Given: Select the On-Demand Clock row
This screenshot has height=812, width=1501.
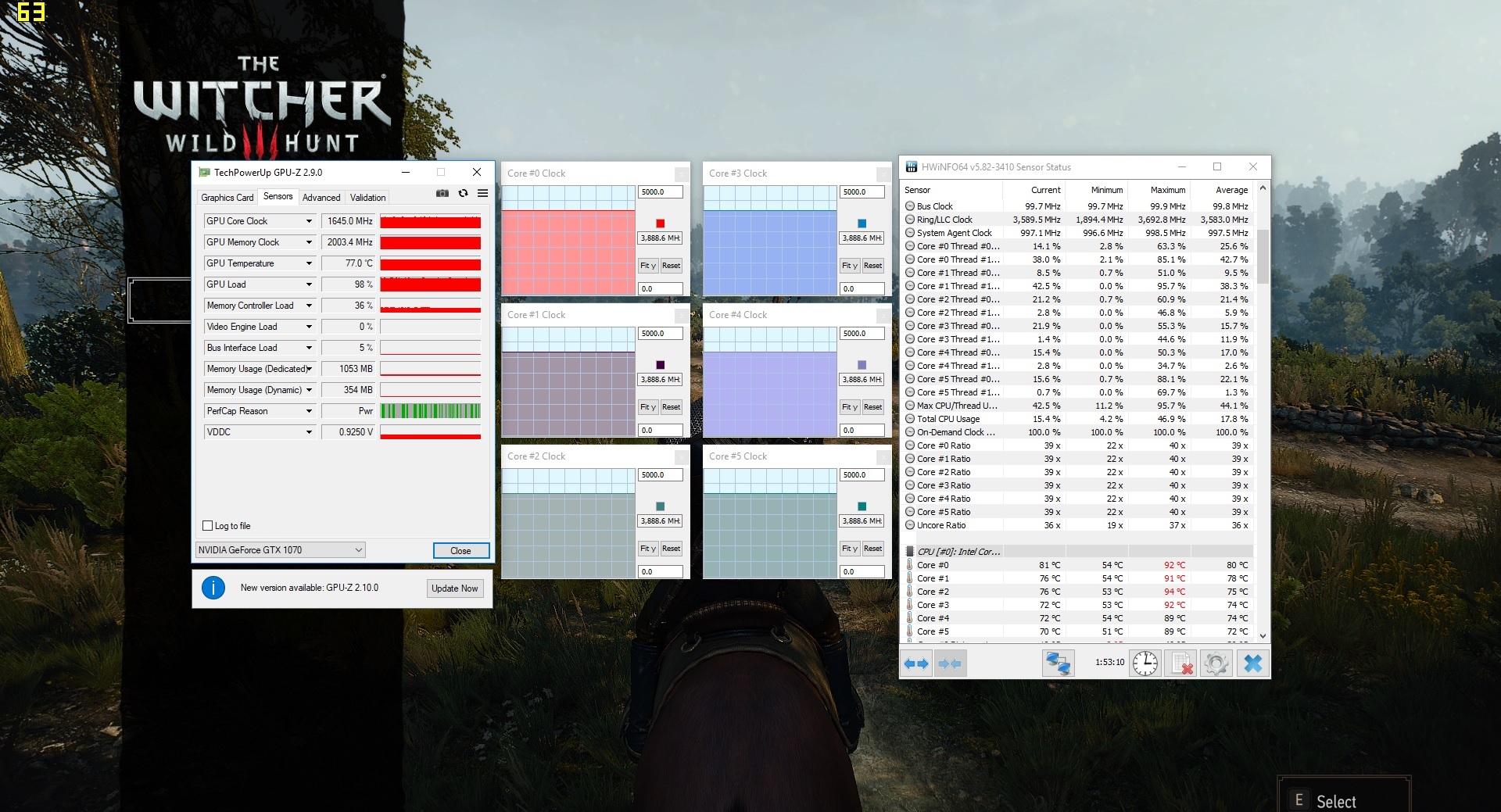Looking at the screenshot, I should coord(1077,432).
